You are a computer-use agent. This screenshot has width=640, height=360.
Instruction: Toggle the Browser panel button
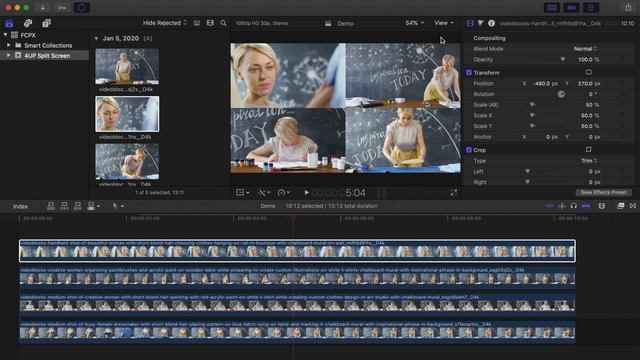pos(551,7)
